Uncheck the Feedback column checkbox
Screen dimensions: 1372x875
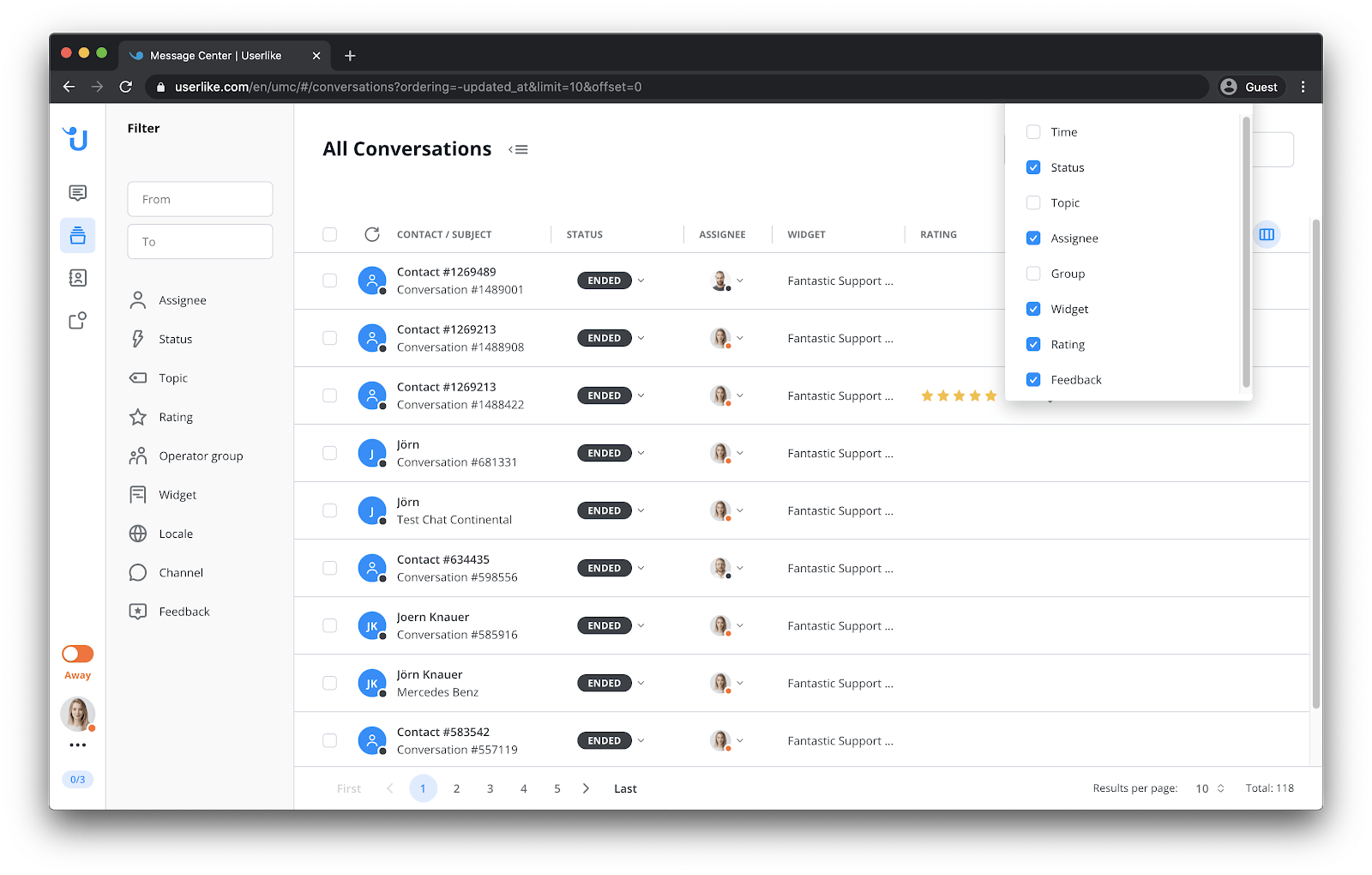tap(1033, 380)
